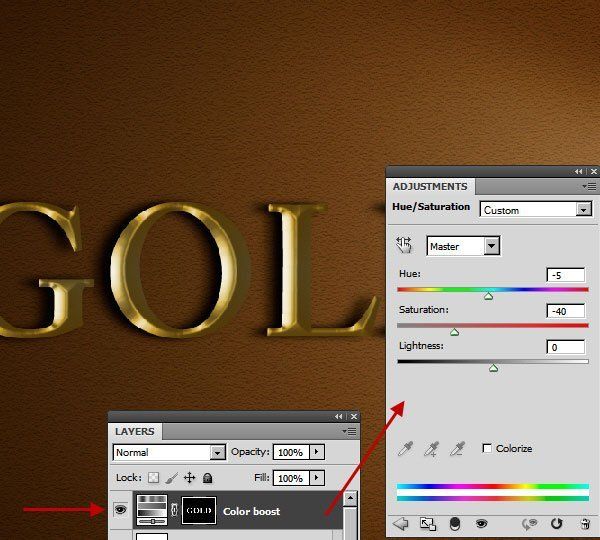Image resolution: width=600 pixels, height=540 pixels.
Task: Select the on-image targeted adjustment hand tool
Action: pyautogui.click(x=404, y=245)
